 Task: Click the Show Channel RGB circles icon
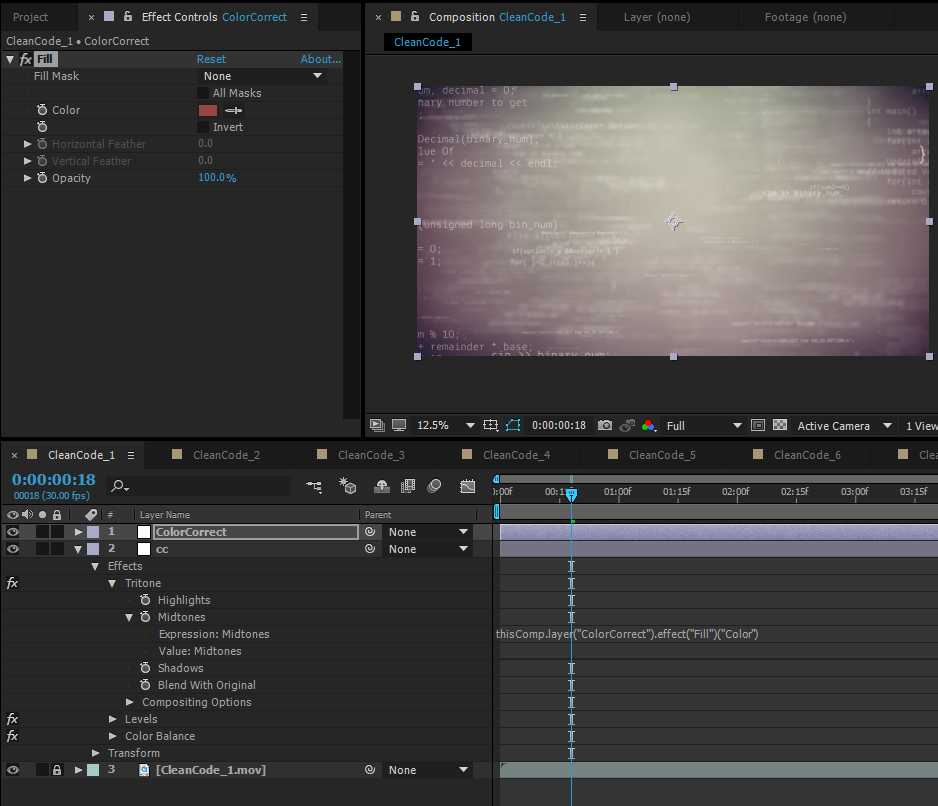pyautogui.click(x=649, y=425)
